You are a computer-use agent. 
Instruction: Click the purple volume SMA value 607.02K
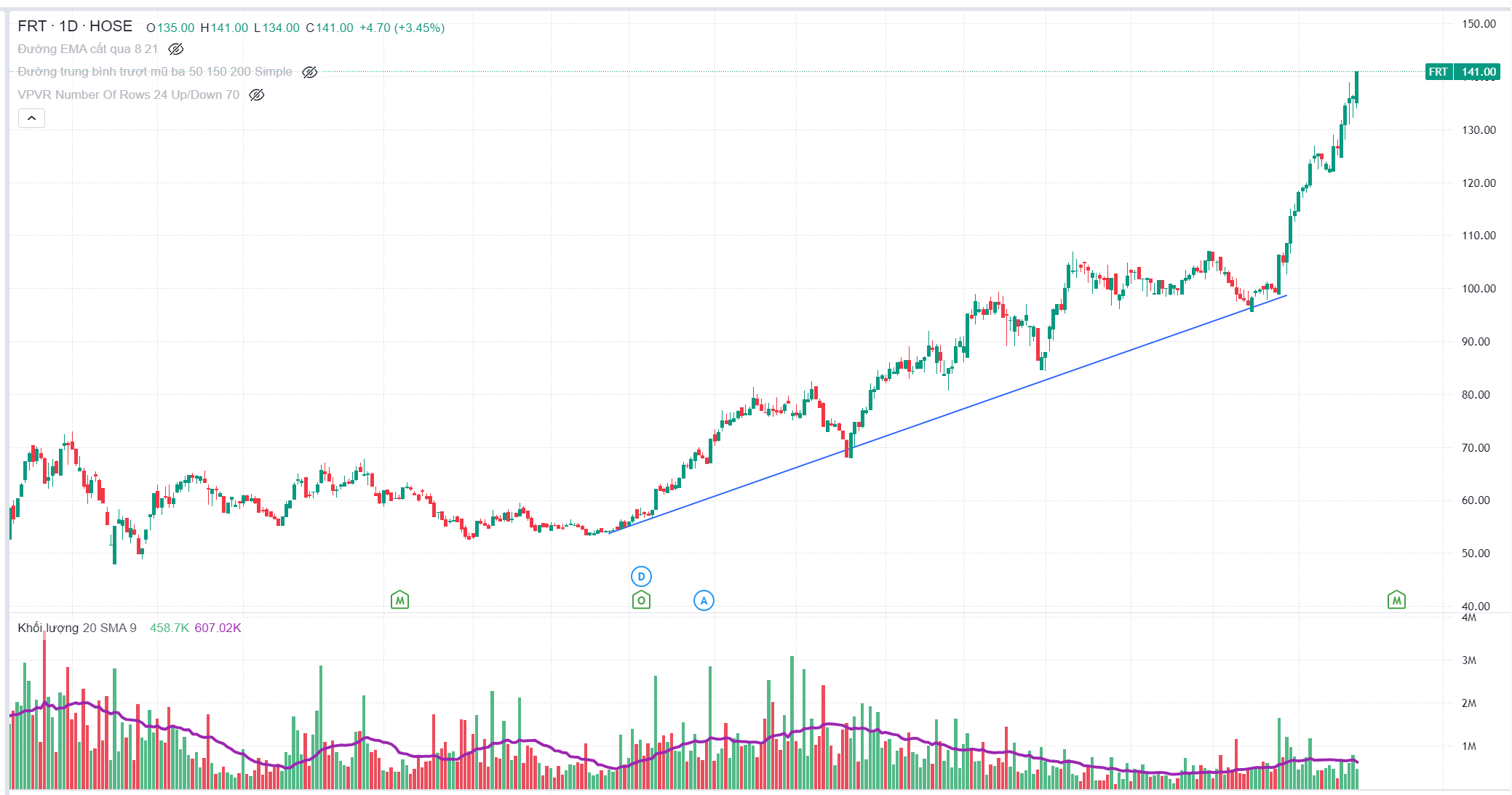click(x=218, y=628)
